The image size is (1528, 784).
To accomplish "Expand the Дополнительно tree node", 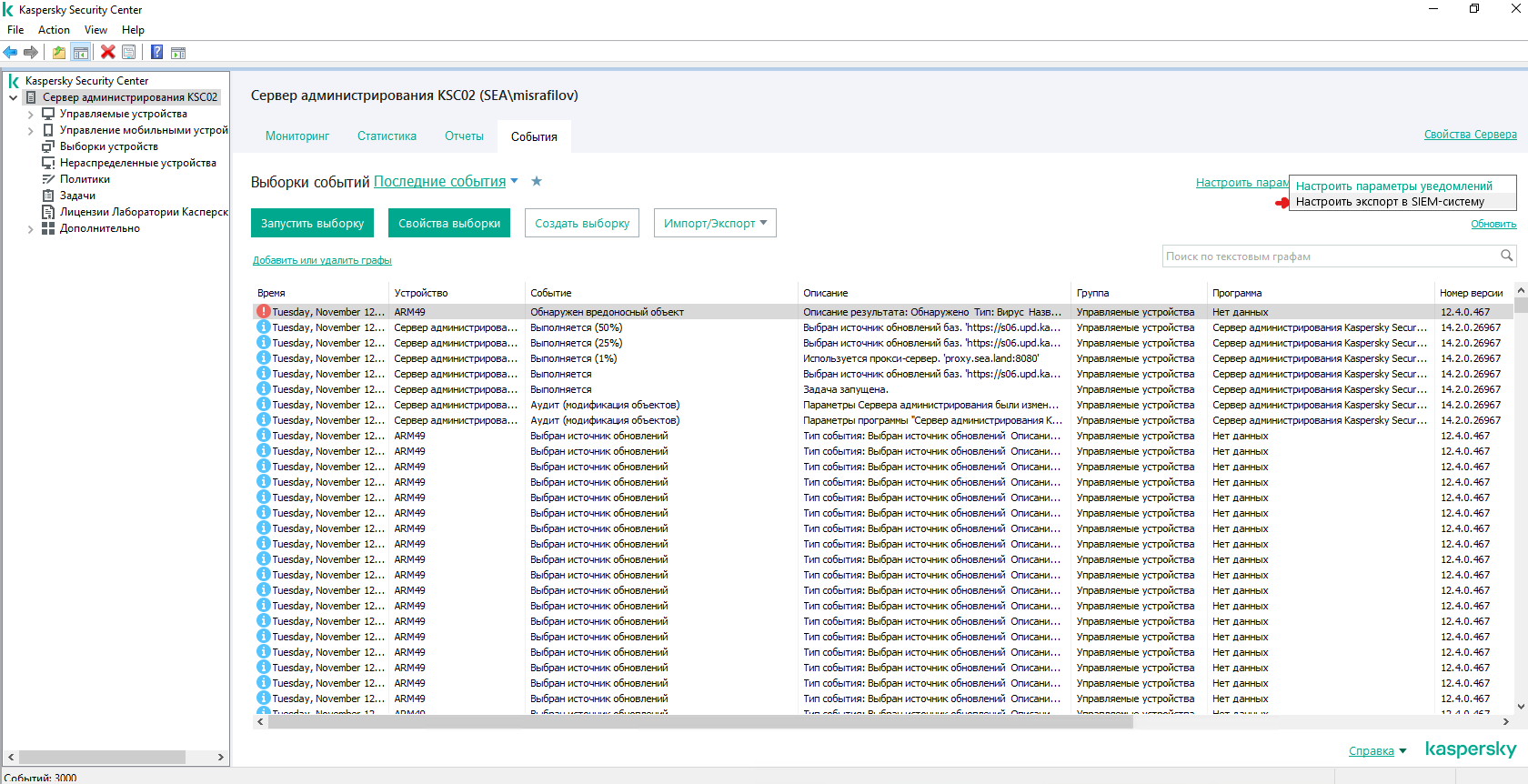I will pos(30,229).
